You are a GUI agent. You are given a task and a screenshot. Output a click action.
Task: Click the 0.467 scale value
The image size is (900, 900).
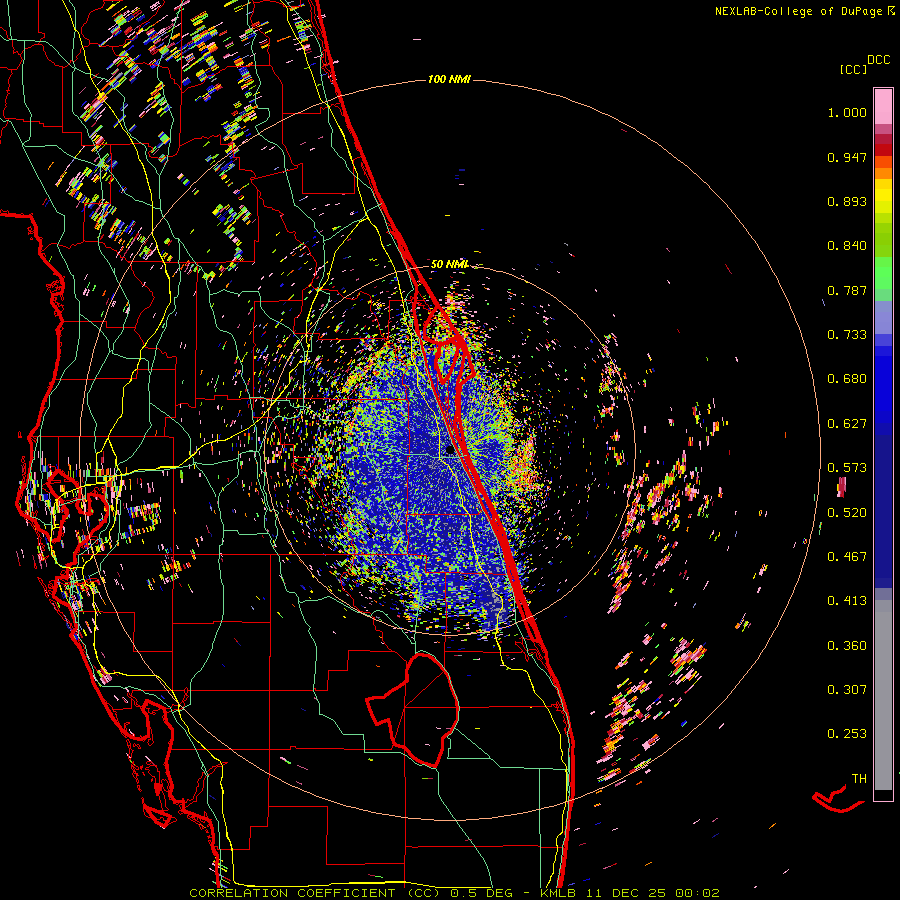[847, 557]
